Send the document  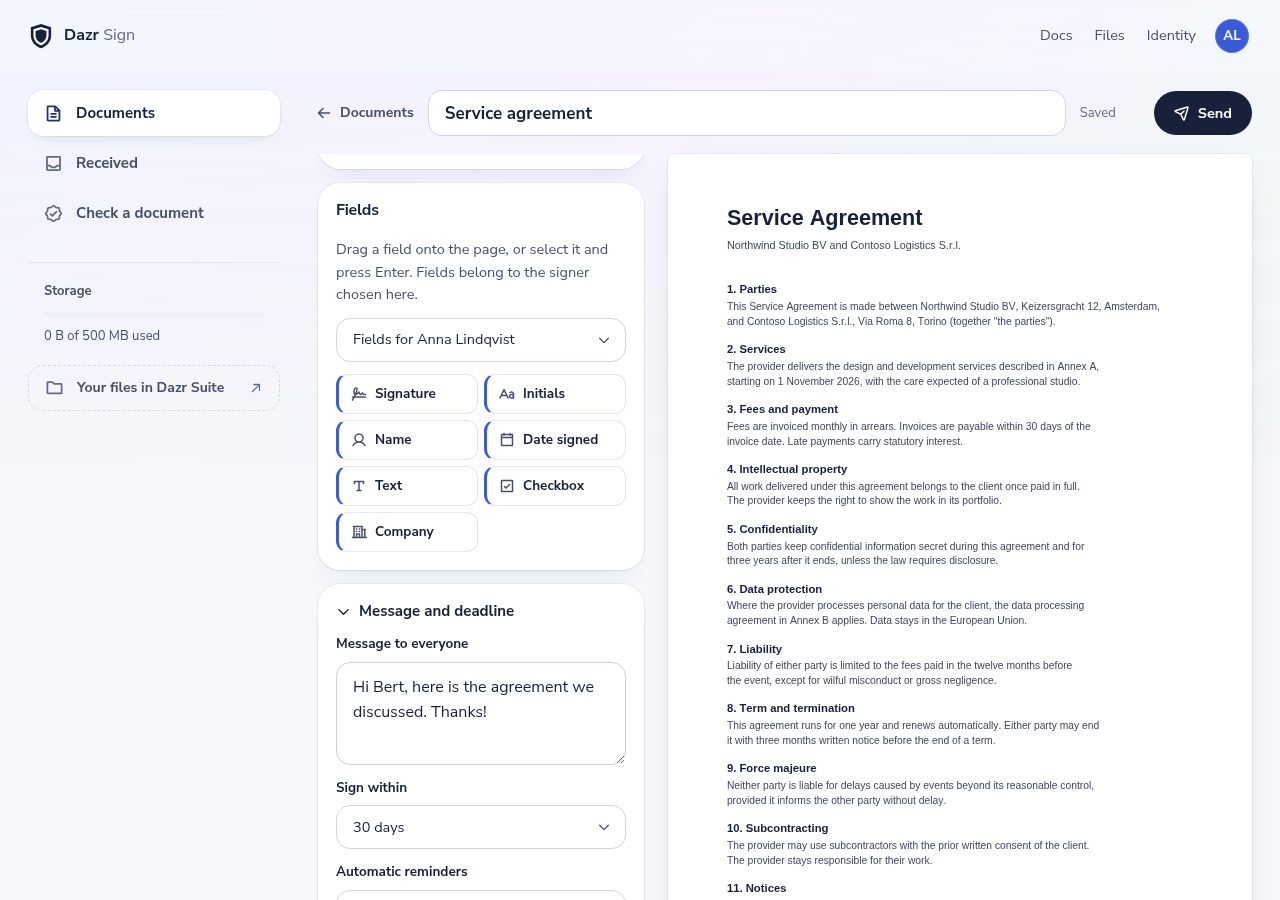click(1203, 113)
